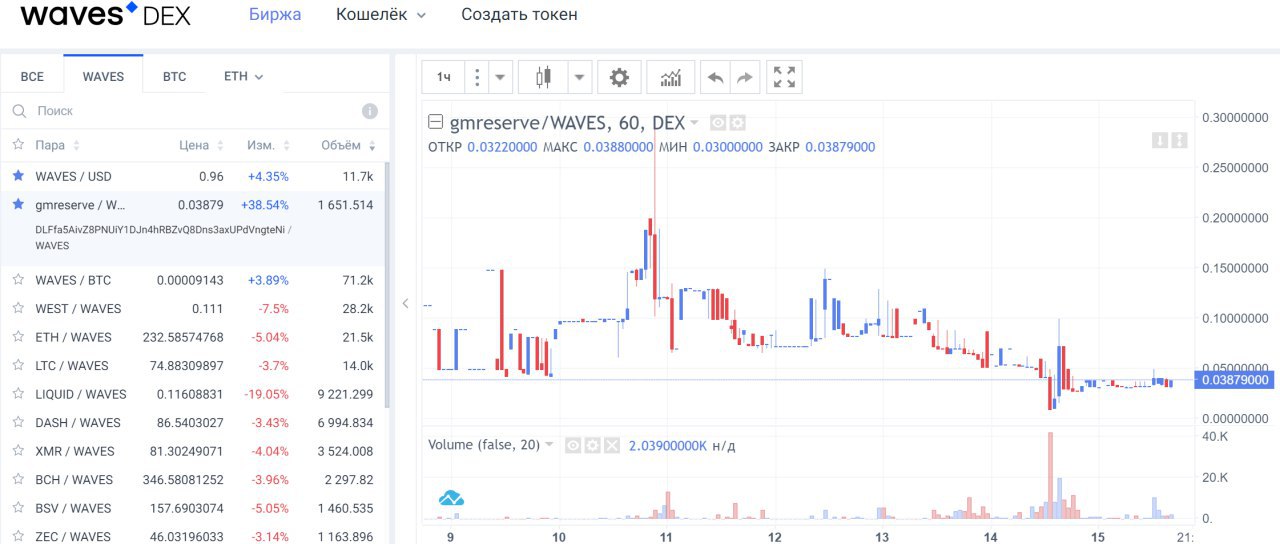Image resolution: width=1280 pixels, height=544 pixels.
Task: Click the Waves DEX logo
Action: tap(106, 15)
